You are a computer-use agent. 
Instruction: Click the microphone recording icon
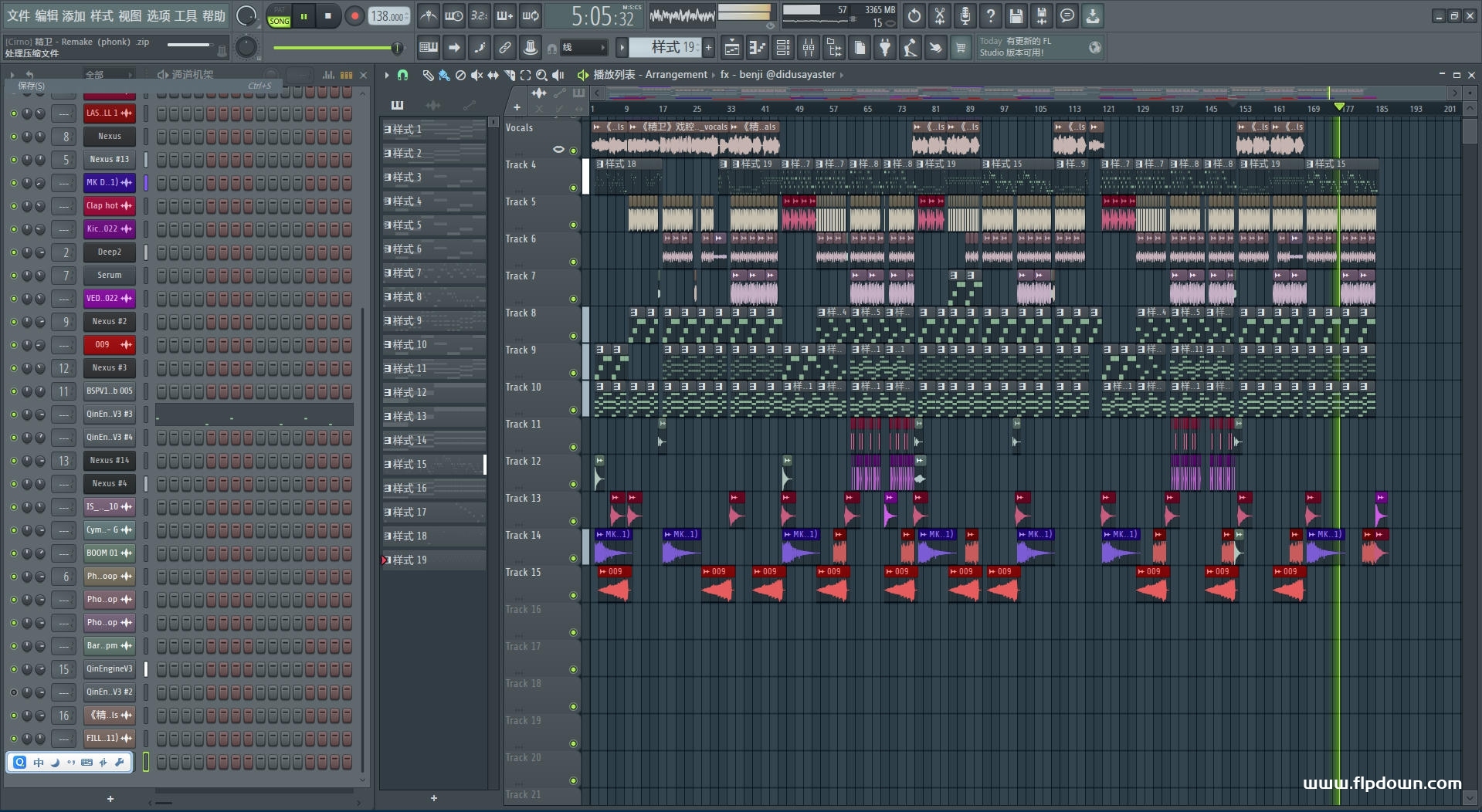click(965, 15)
